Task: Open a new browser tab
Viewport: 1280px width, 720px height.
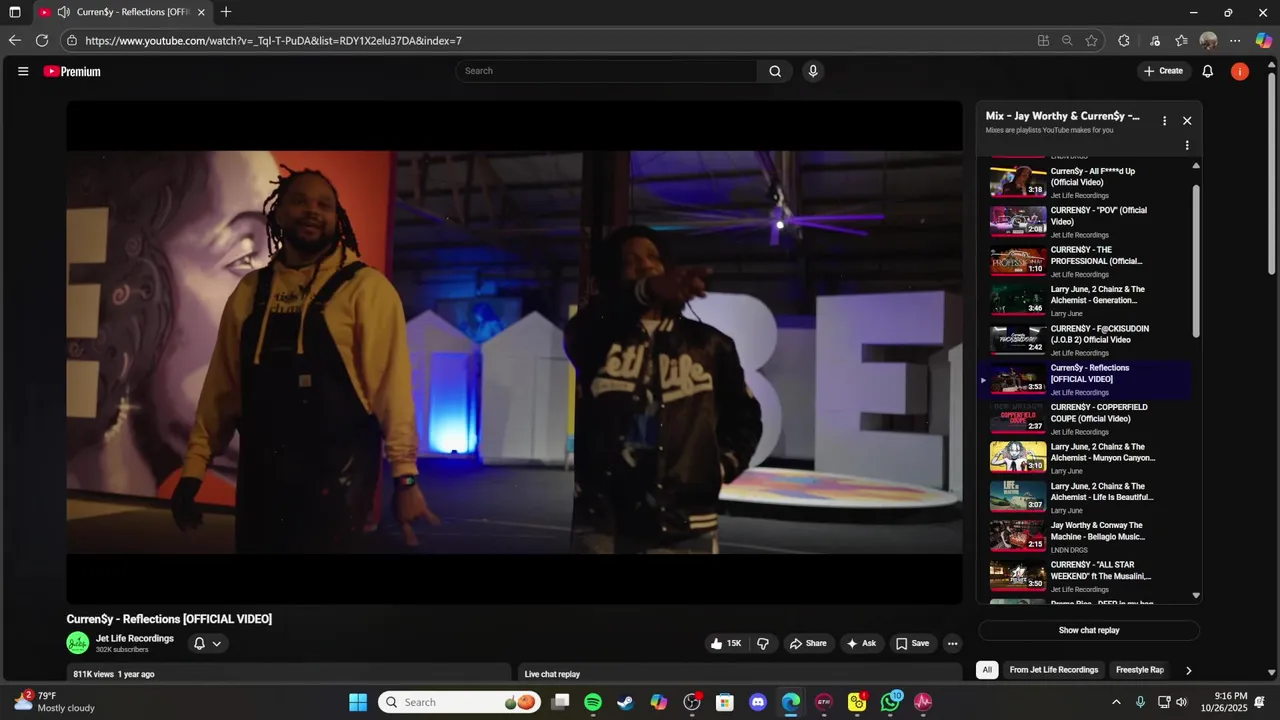Action: click(x=226, y=12)
